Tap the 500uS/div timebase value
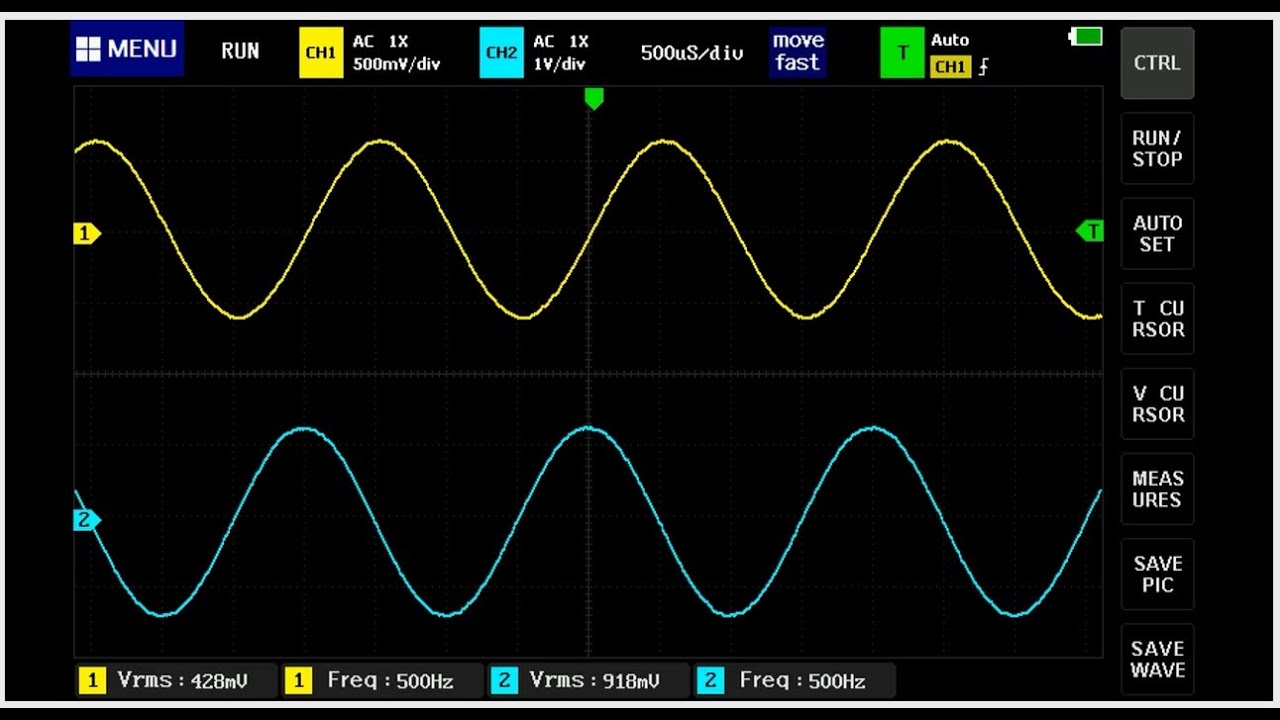The width and height of the screenshot is (1280, 720). (692, 53)
